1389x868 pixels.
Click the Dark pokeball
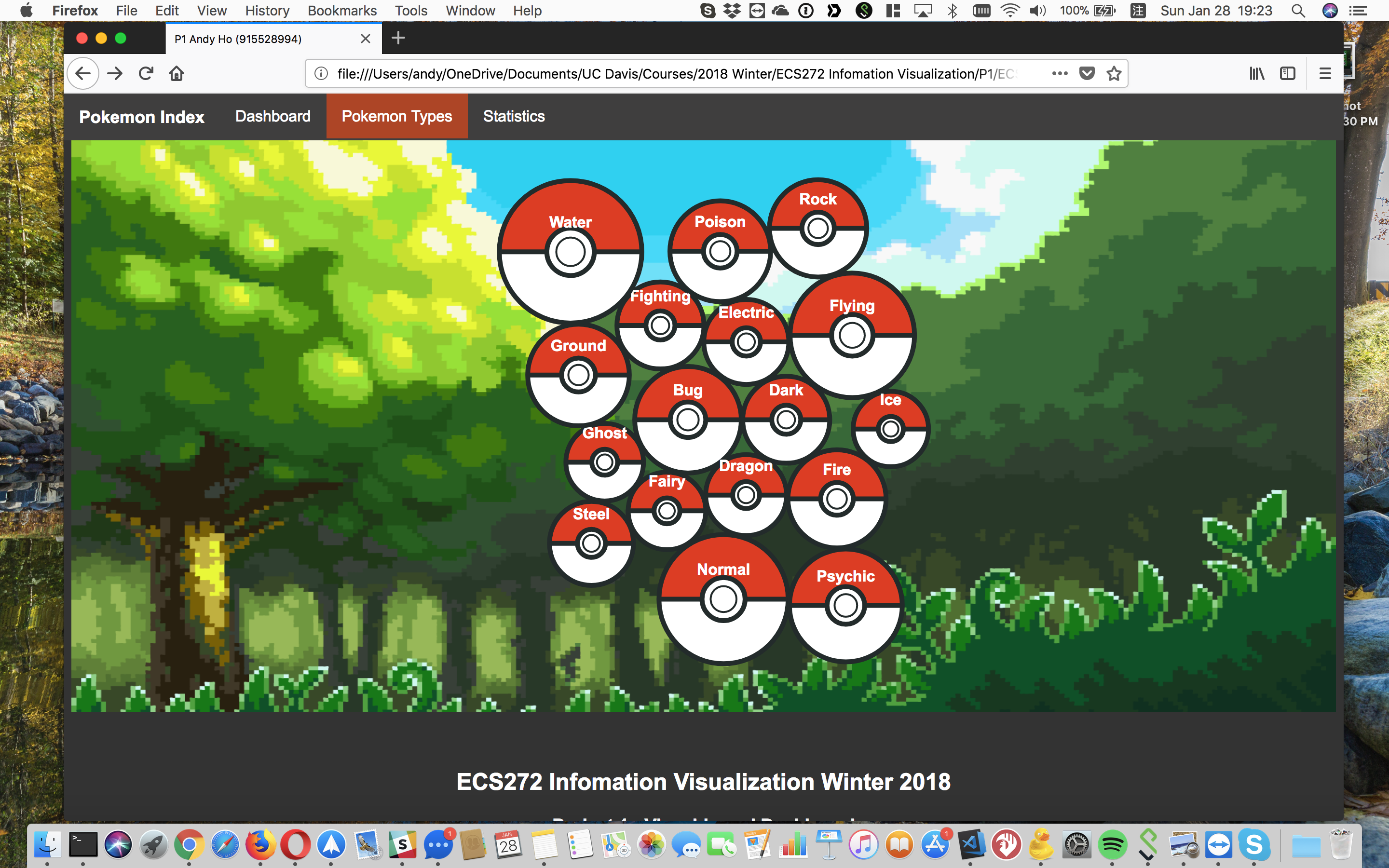786,420
